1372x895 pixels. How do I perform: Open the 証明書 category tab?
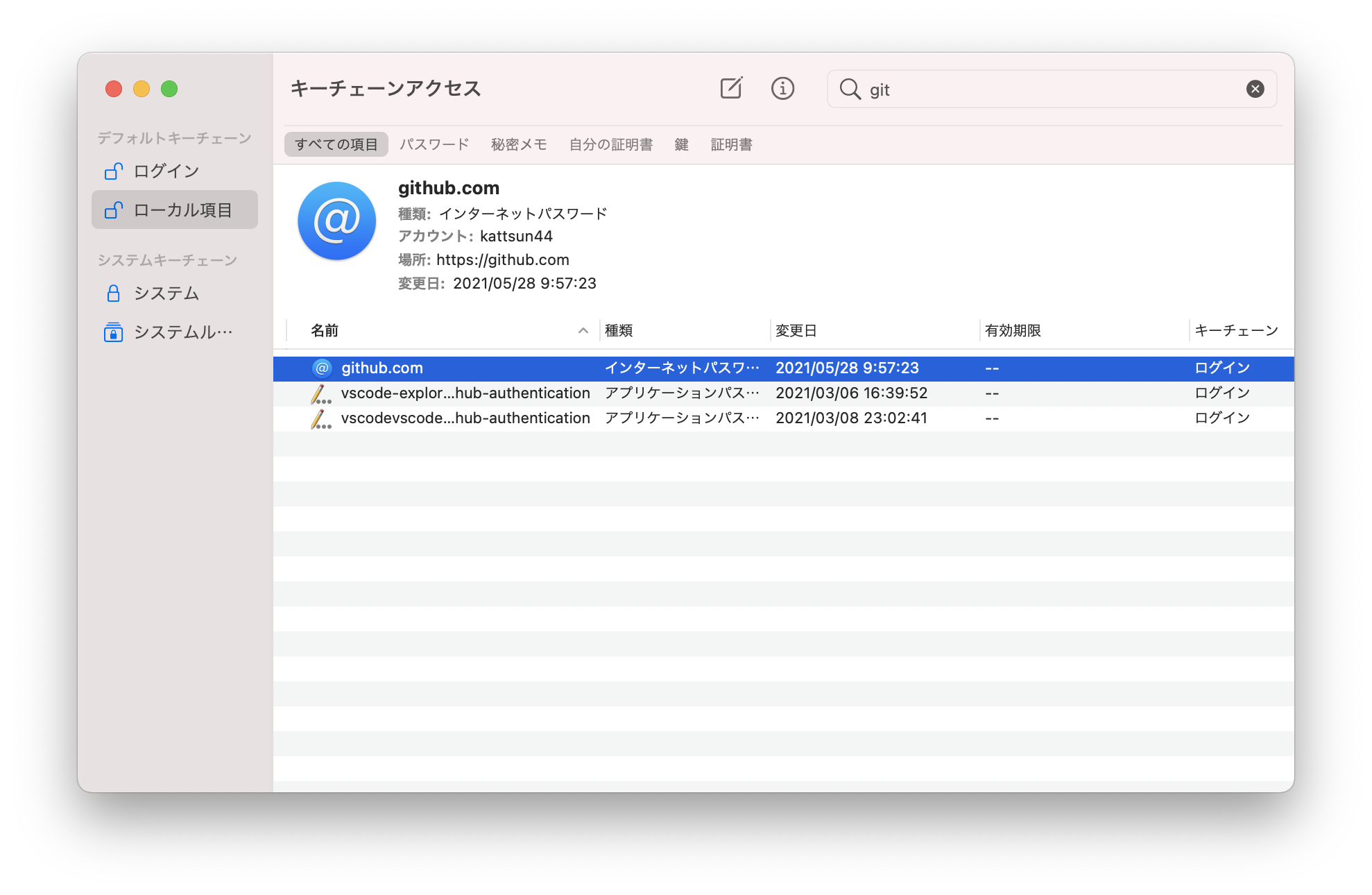731,144
